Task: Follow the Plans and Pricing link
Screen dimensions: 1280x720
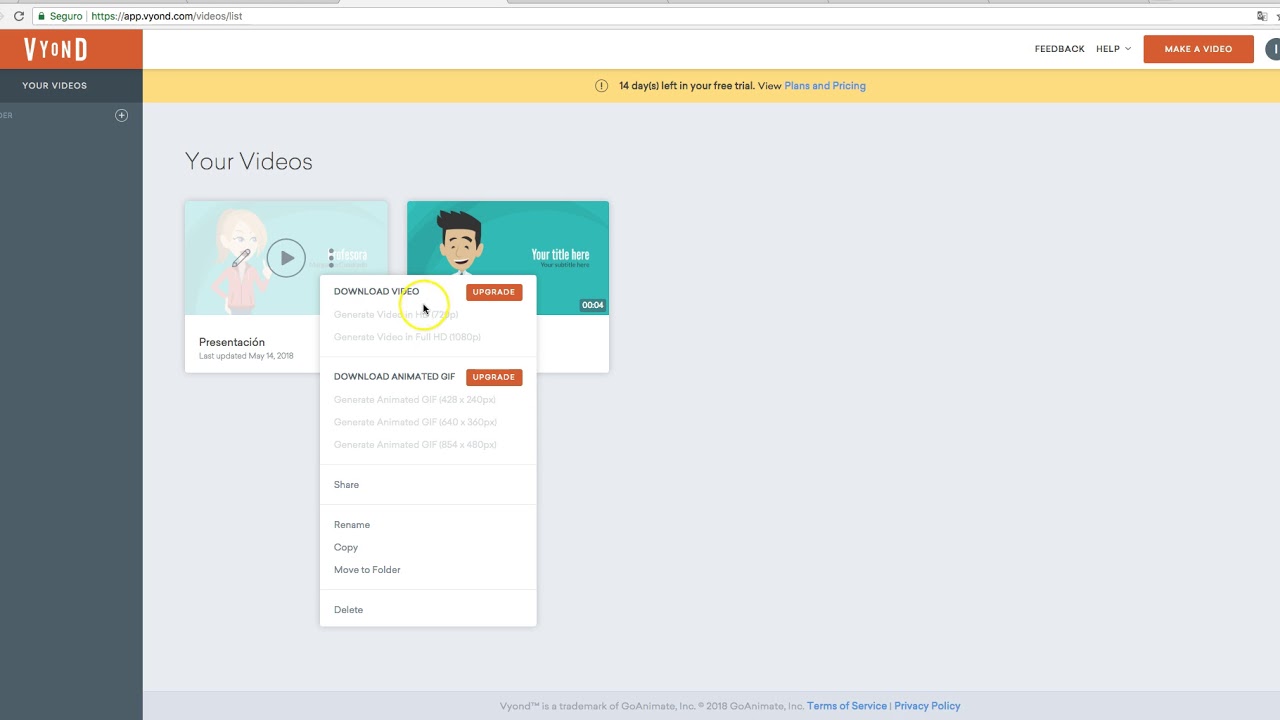Action: [825, 86]
